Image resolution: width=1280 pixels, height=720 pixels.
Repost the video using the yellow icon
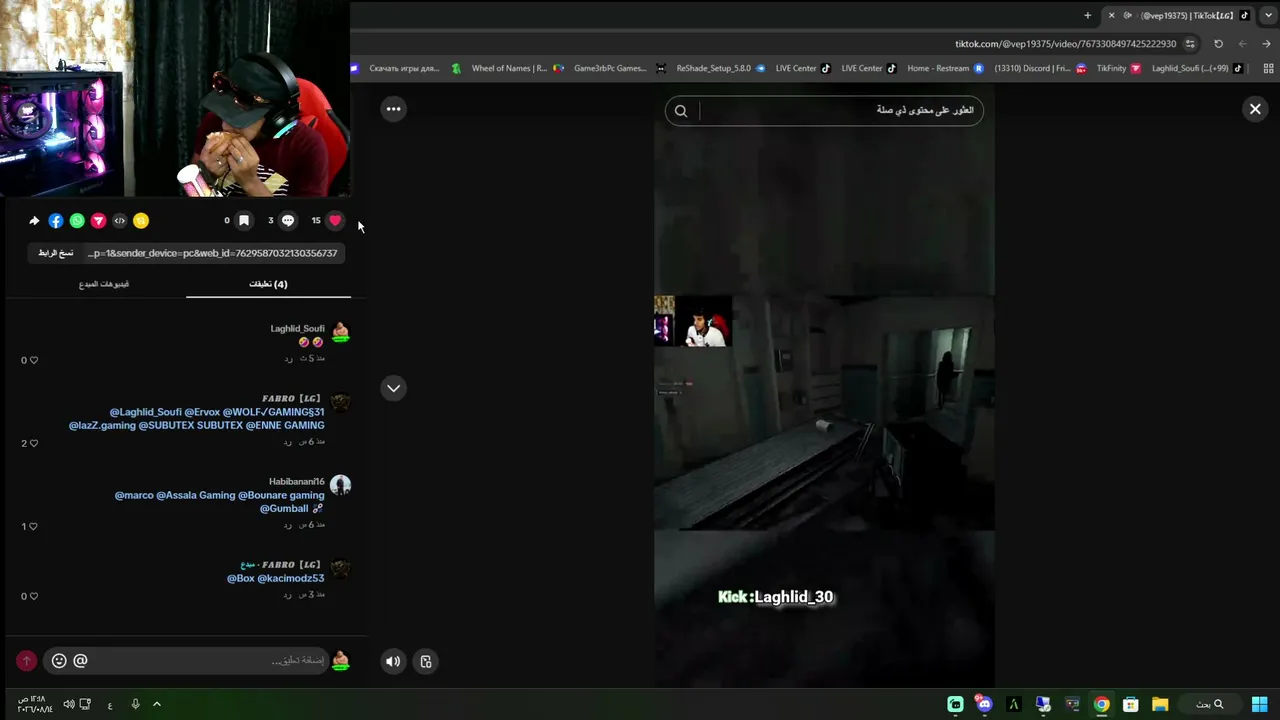(x=141, y=221)
